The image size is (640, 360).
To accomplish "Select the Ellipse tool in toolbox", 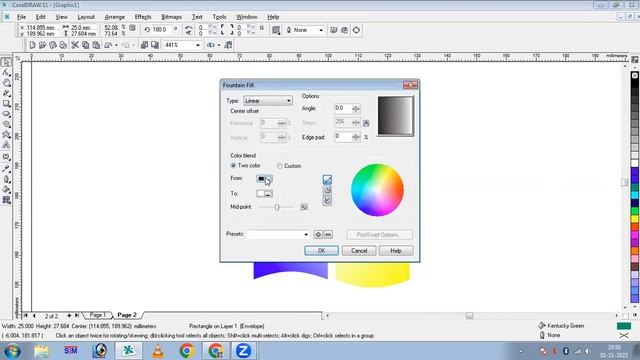I will coord(6,114).
